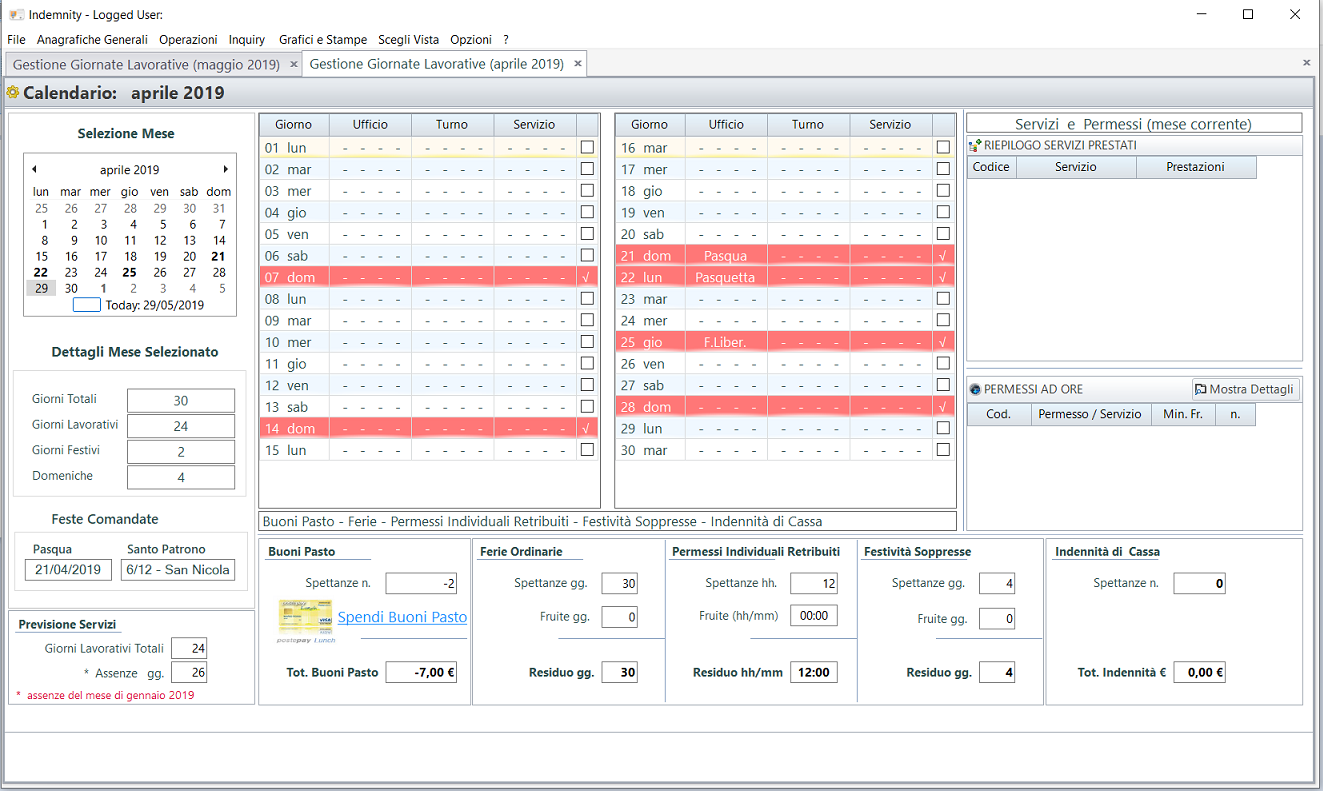The height and width of the screenshot is (791, 1323).
Task: Go to previous month in mini calendar
Action: (34, 169)
